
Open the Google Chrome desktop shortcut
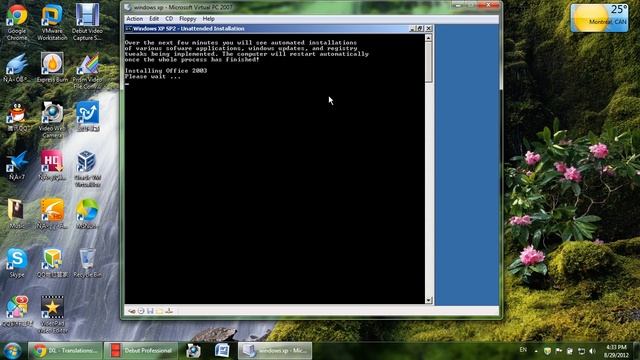[17, 22]
